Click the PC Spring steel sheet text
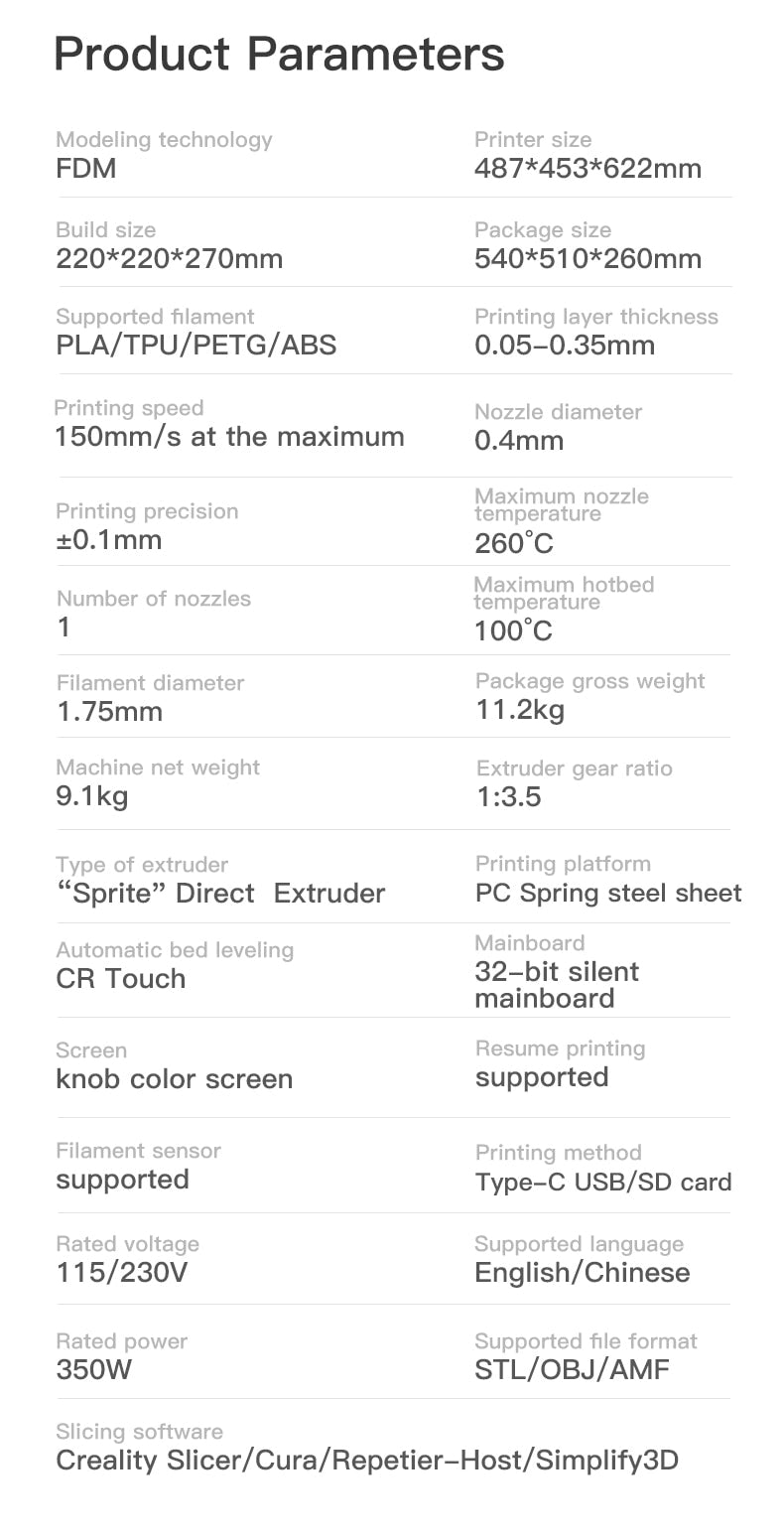Image resolution: width=784 pixels, height=1537 pixels. [608, 894]
